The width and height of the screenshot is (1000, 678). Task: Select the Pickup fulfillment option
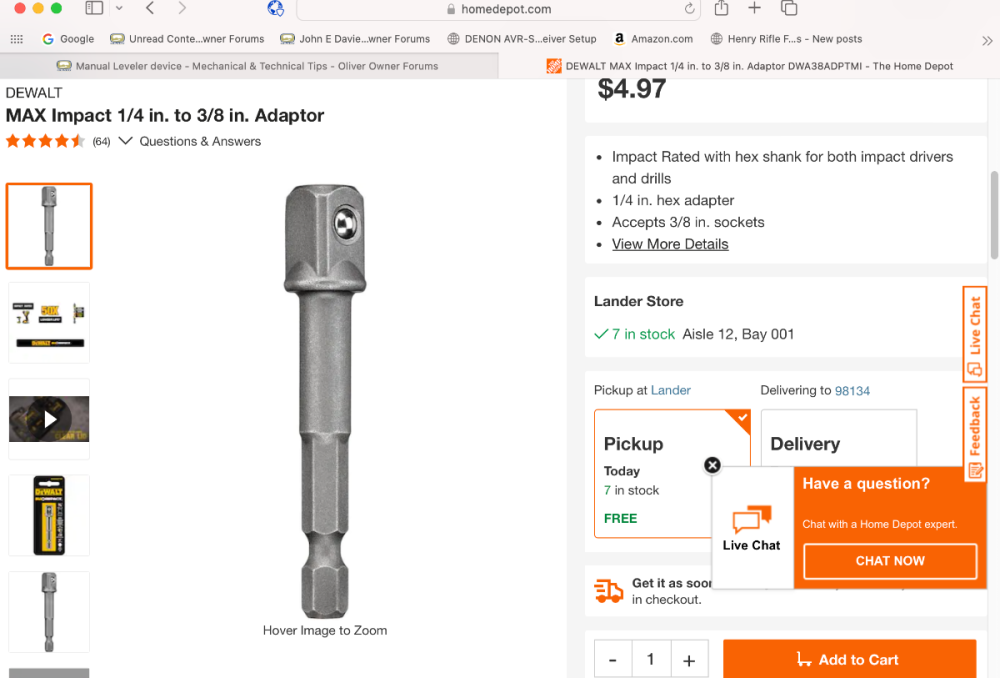pyautogui.click(x=672, y=473)
